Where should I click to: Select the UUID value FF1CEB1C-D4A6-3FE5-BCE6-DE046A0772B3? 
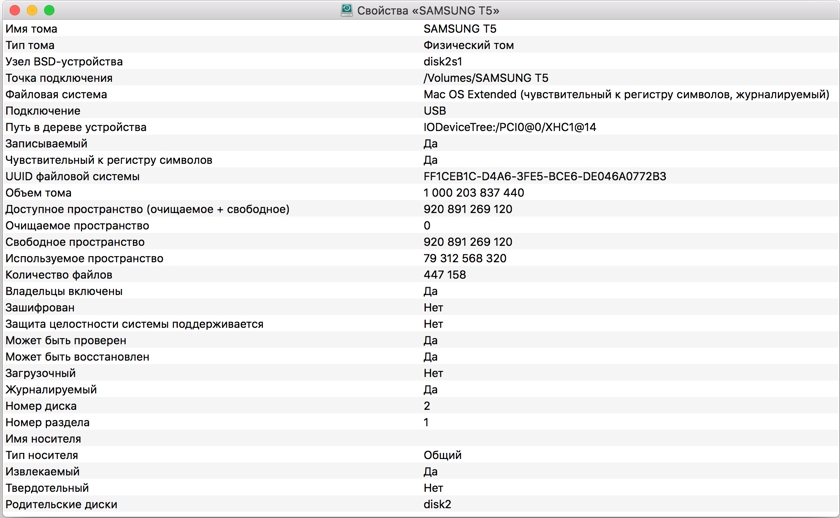click(545, 177)
